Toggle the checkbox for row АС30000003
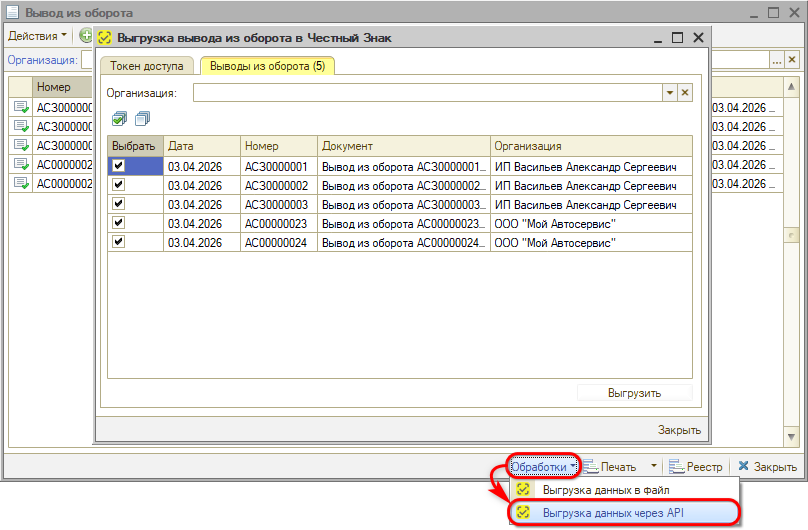 118,204
